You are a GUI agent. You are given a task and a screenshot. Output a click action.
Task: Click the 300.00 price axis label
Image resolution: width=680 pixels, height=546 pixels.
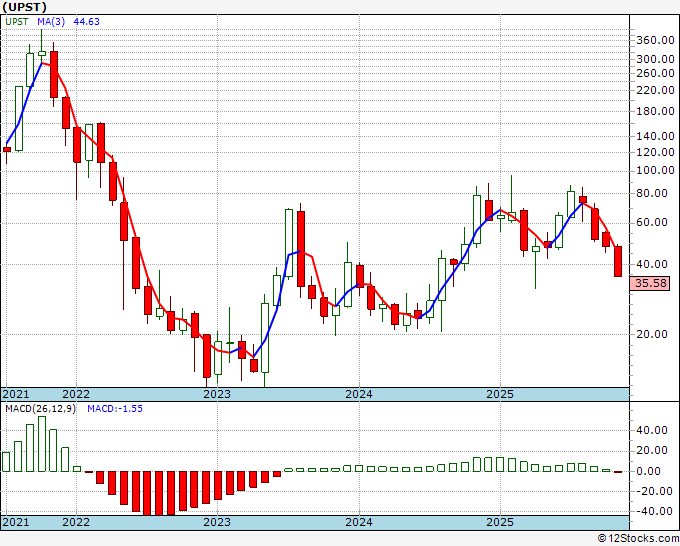[x=655, y=59]
